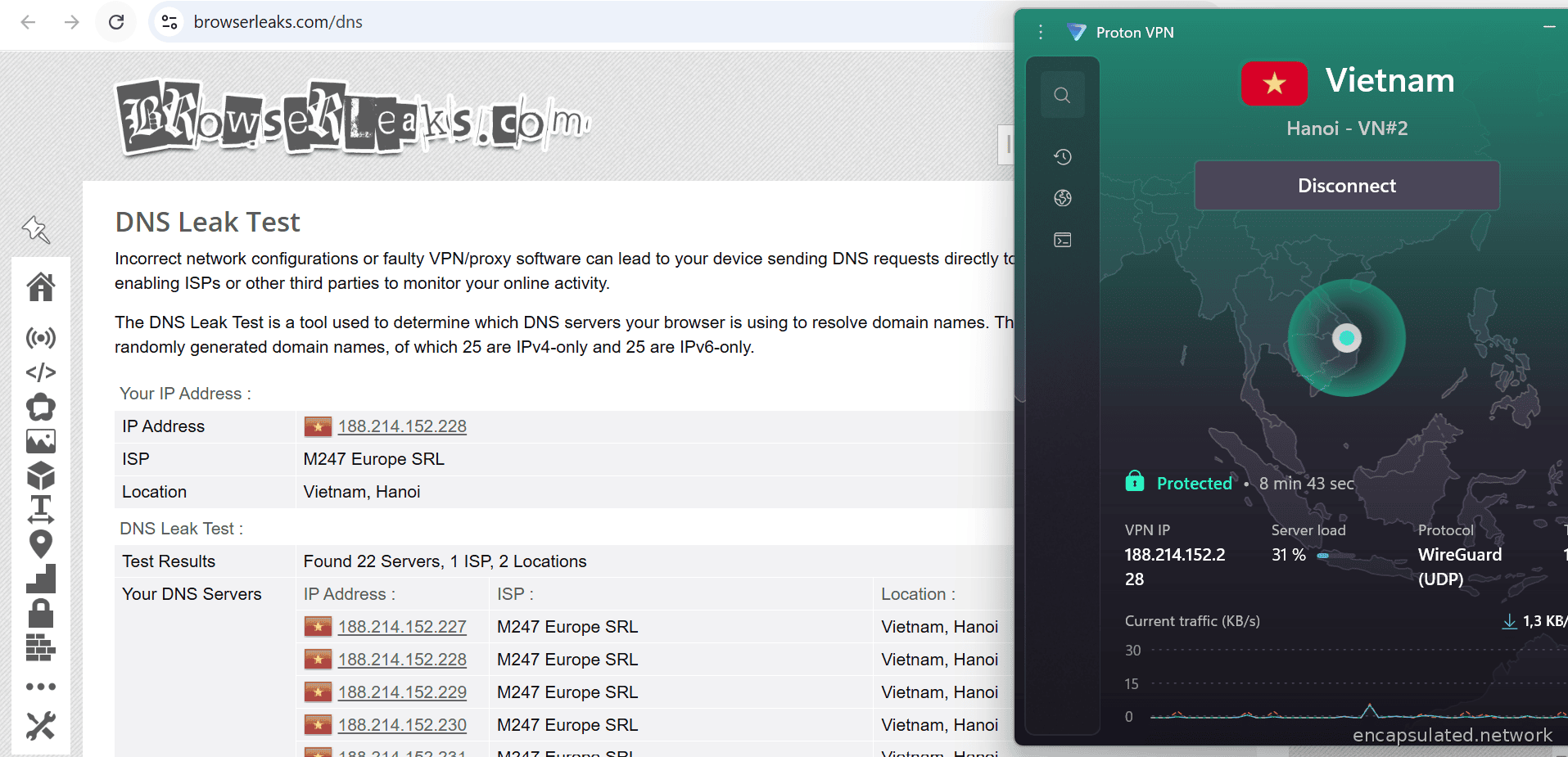The height and width of the screenshot is (757, 1568).
Task: Click the traffic graph line in Proton VPN
Action: tap(1358, 714)
